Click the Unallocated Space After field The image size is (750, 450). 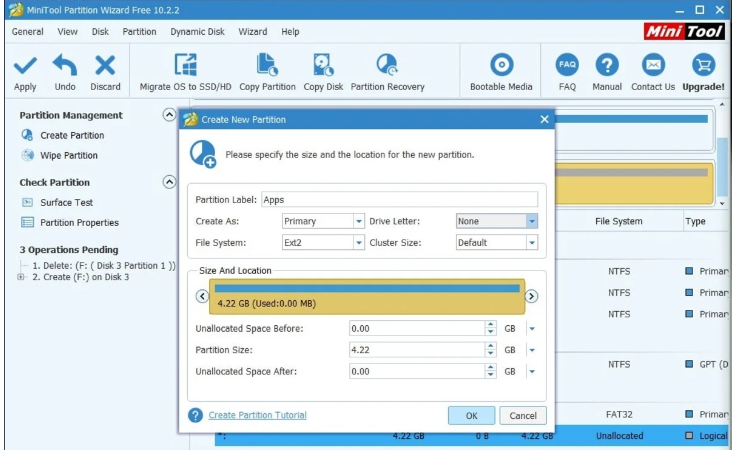tap(417, 372)
